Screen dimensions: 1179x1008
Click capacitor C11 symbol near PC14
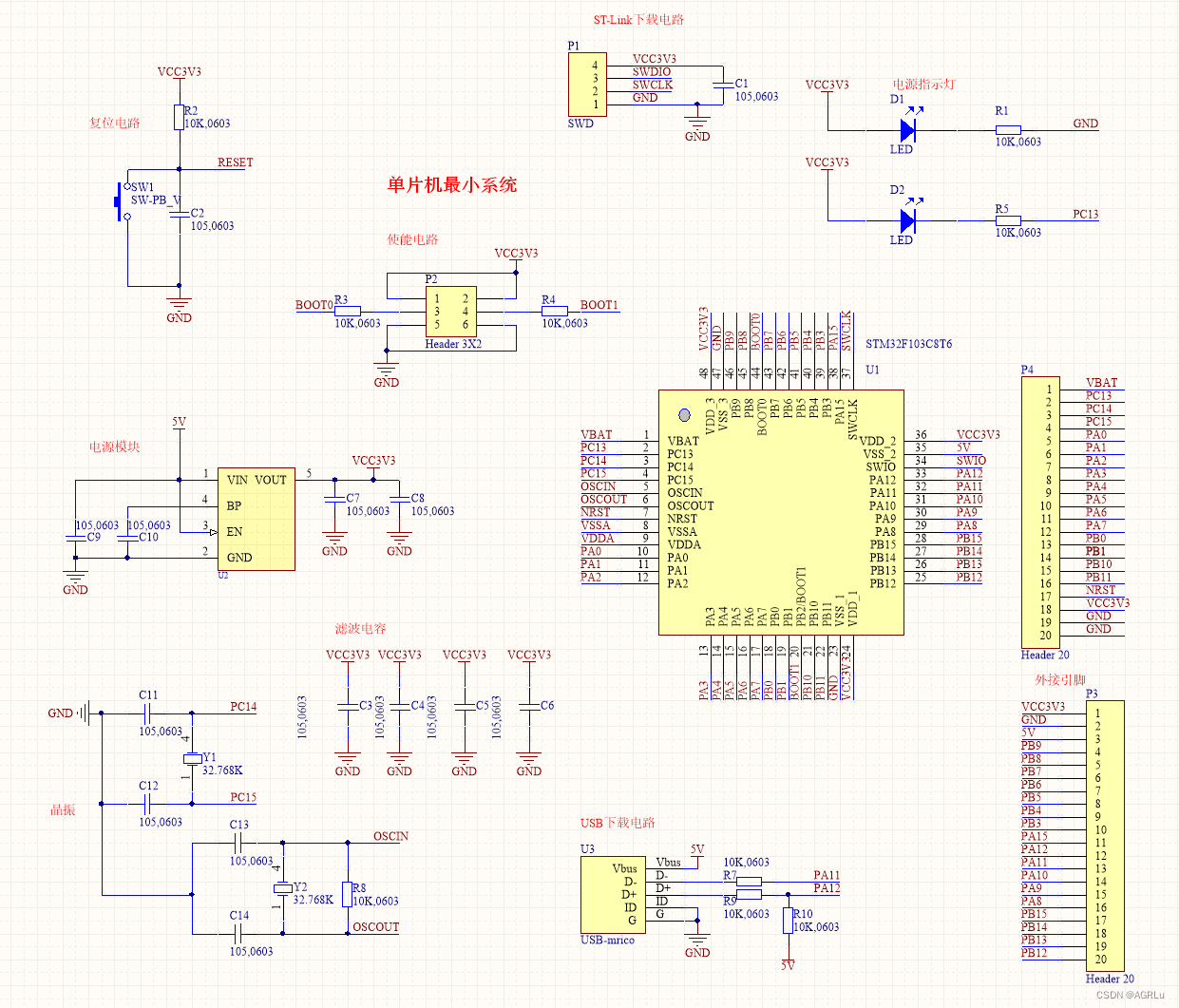147,713
